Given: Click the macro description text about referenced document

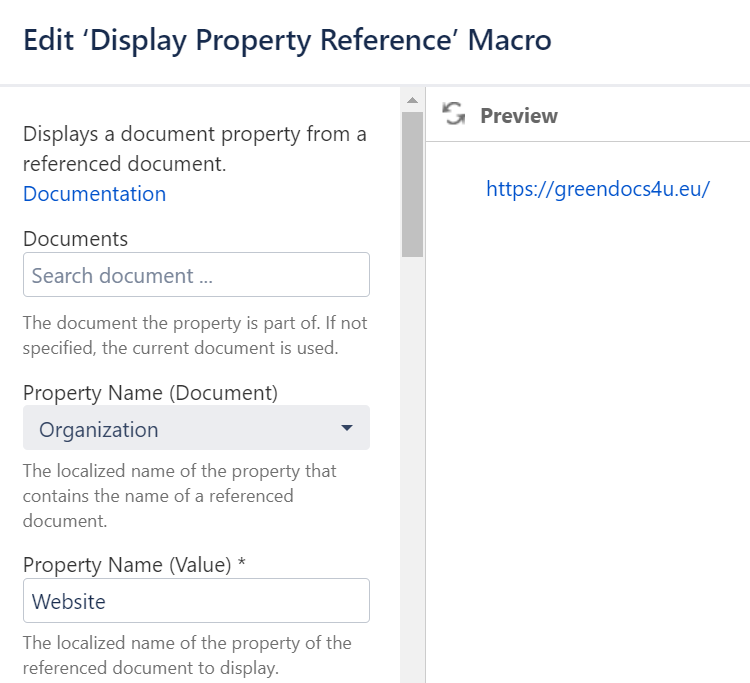Looking at the screenshot, I should pyautogui.click(x=194, y=149).
